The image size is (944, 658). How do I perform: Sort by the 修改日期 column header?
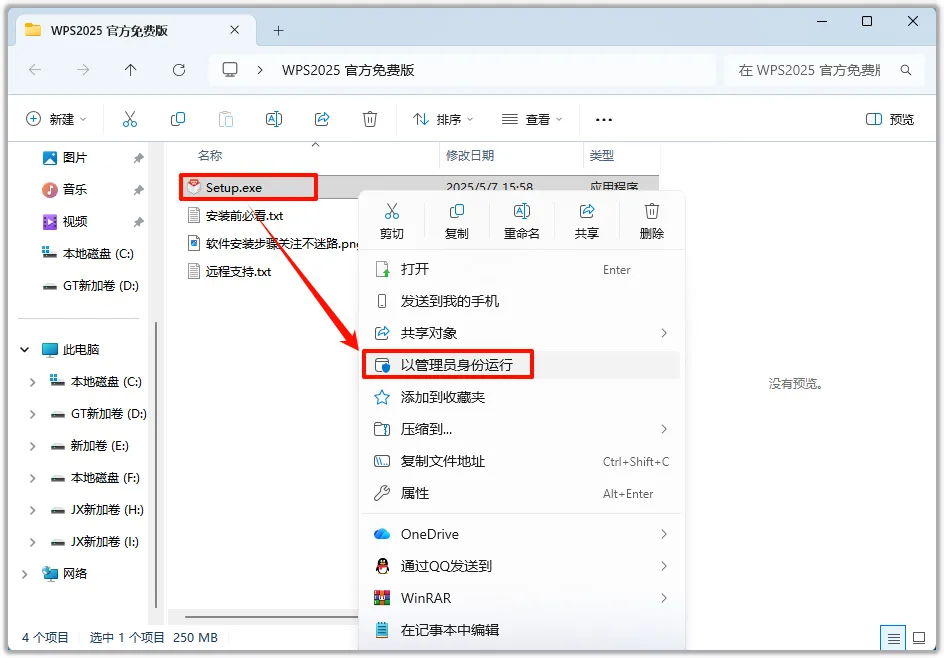click(x=470, y=156)
